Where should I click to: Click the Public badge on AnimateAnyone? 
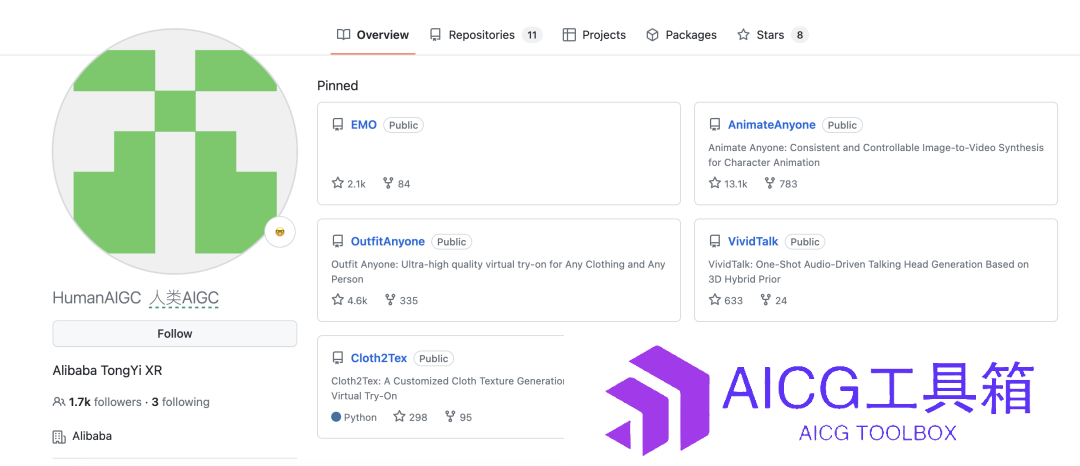[842, 125]
